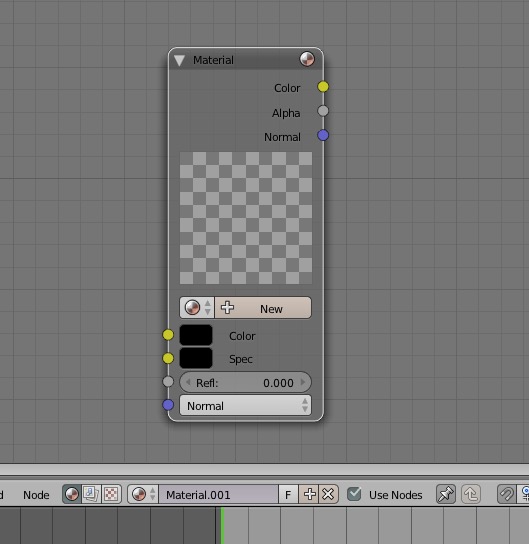Click the Refl input socket
The height and width of the screenshot is (544, 529).
(168, 382)
